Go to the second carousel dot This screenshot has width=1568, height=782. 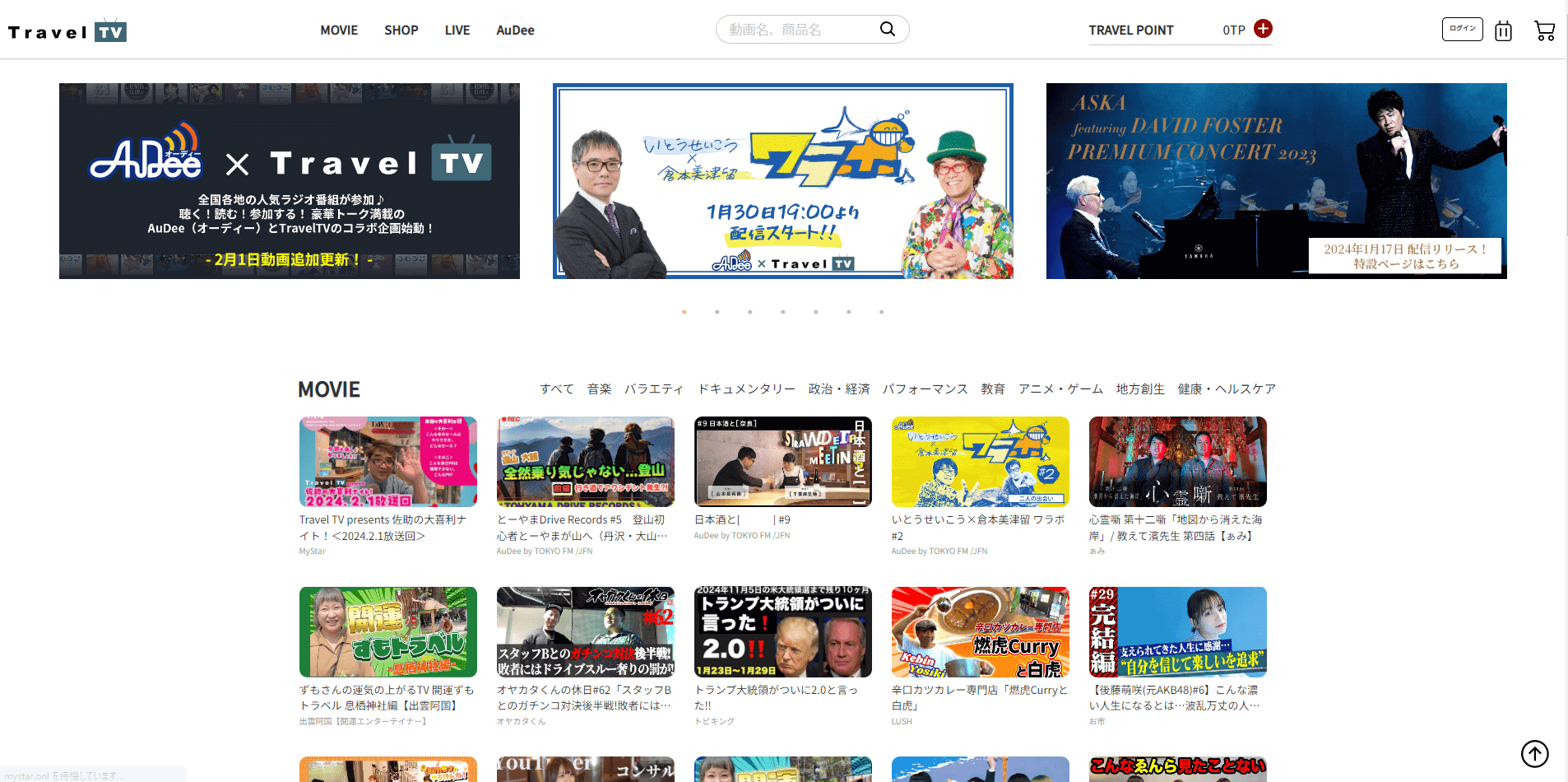[717, 312]
